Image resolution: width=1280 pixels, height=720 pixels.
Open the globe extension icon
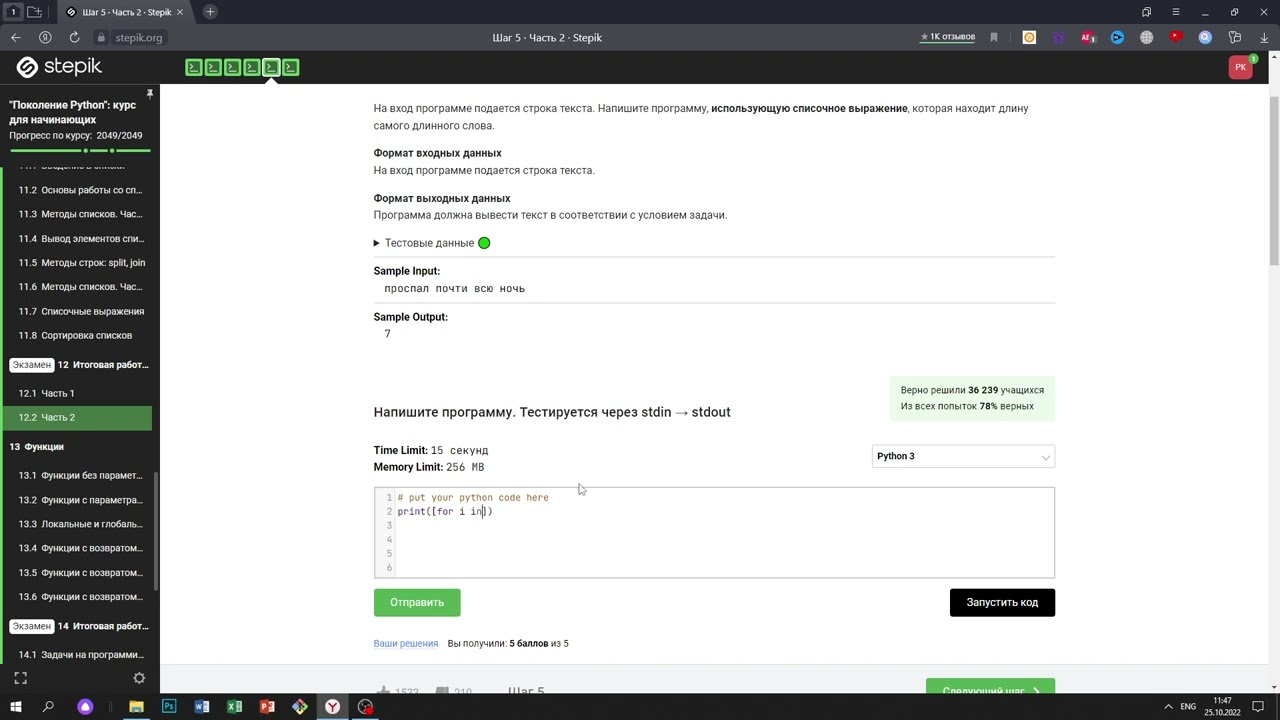(x=1147, y=37)
